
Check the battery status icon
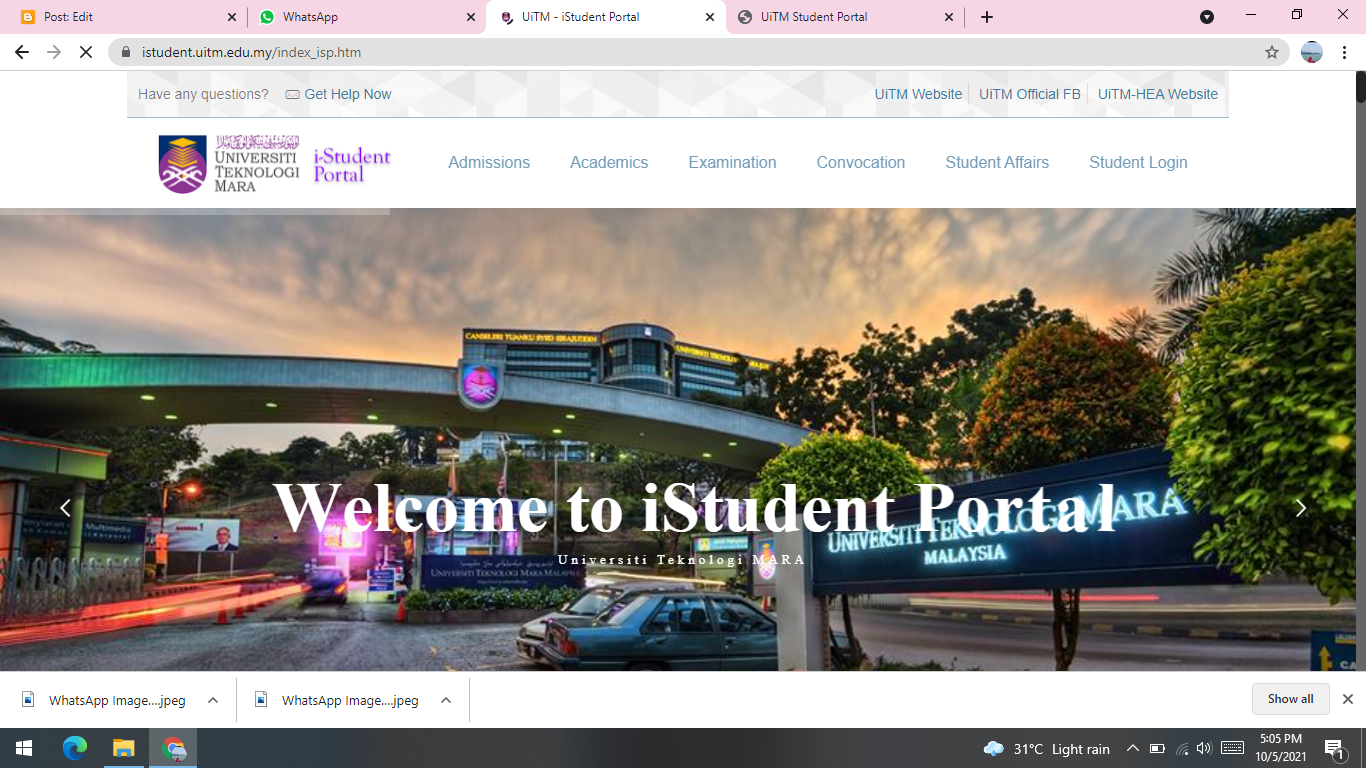pos(1157,748)
